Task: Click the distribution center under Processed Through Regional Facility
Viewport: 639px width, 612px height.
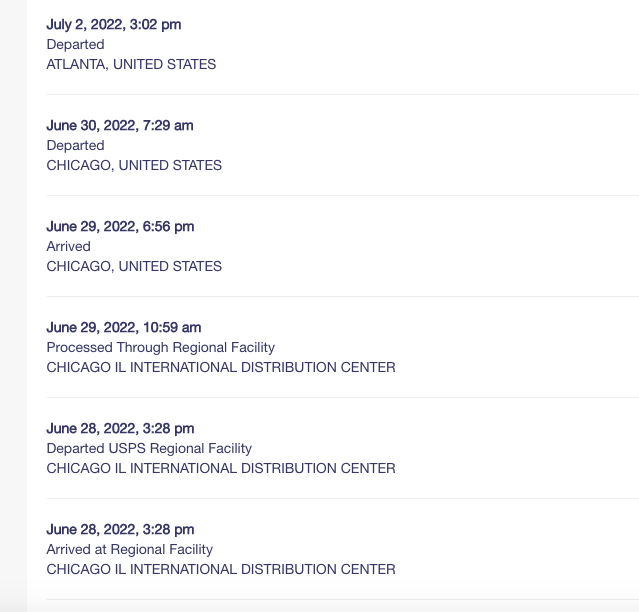Action: pyautogui.click(x=221, y=367)
